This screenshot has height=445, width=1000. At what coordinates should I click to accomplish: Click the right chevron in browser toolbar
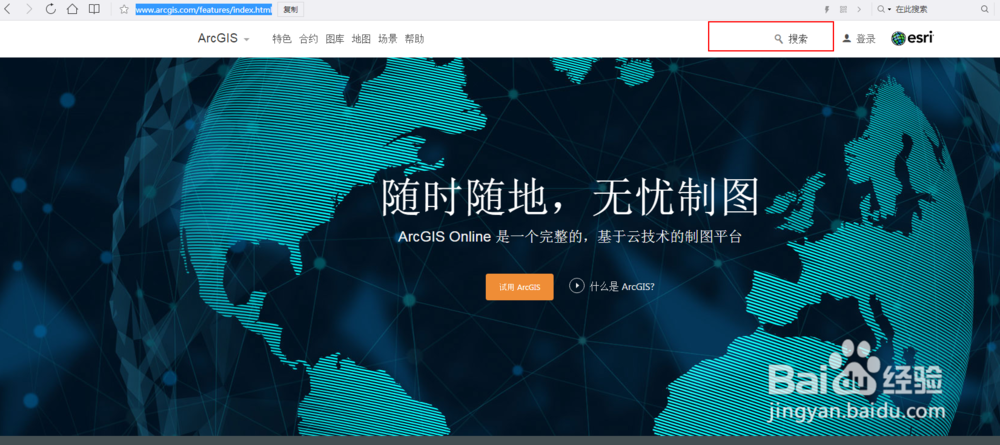pyautogui.click(x=859, y=10)
